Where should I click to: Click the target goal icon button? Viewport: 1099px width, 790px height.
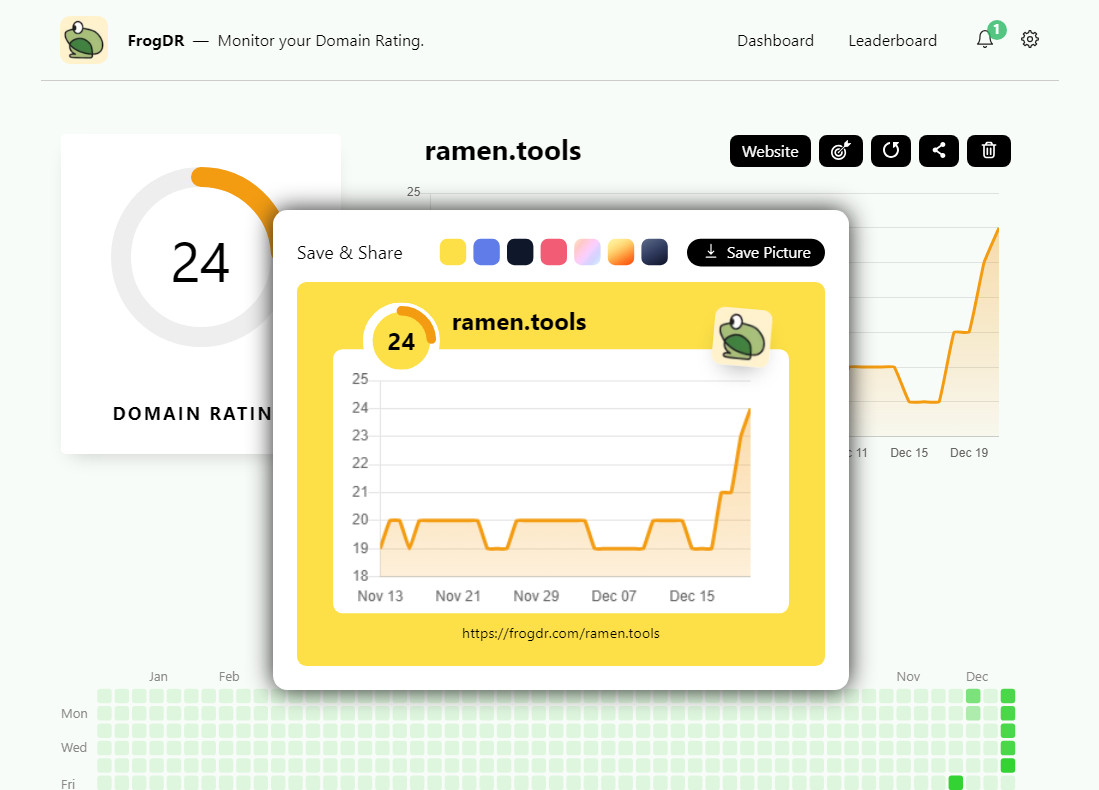pos(840,151)
